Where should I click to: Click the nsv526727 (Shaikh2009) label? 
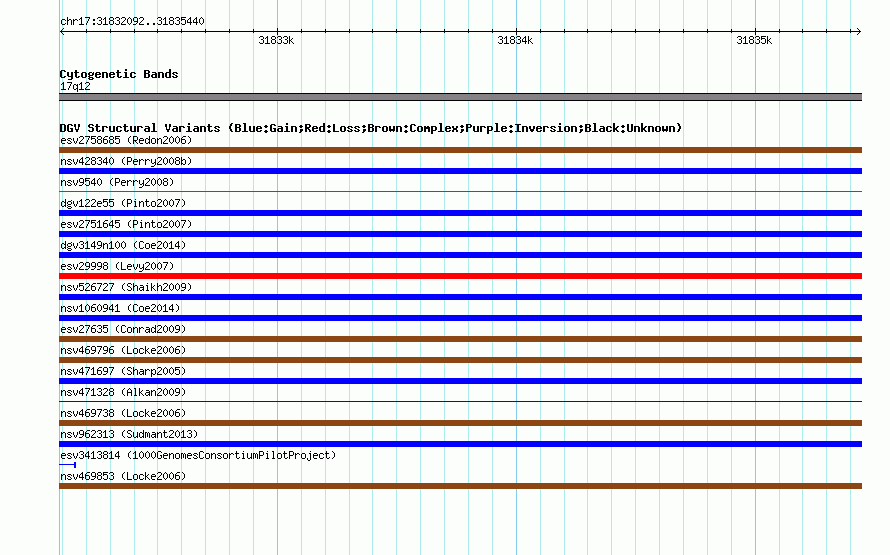tap(126, 287)
